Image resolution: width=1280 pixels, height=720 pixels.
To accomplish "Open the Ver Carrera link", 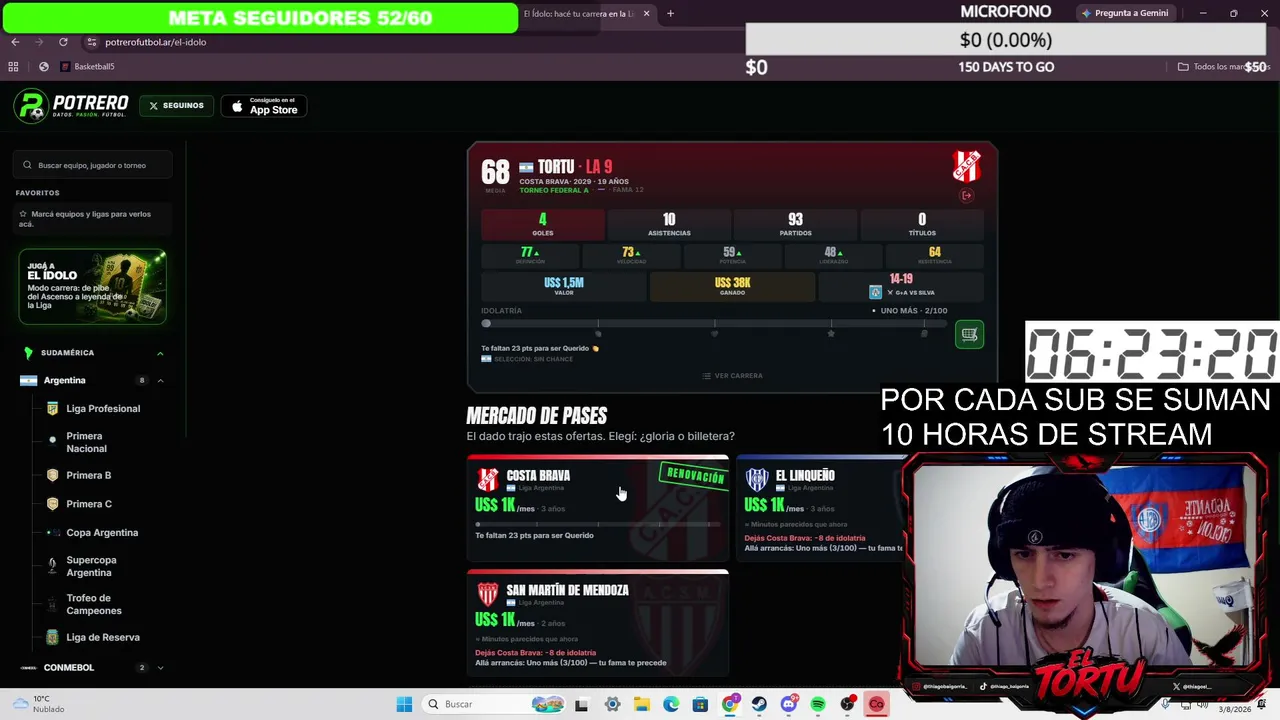I will (732, 376).
